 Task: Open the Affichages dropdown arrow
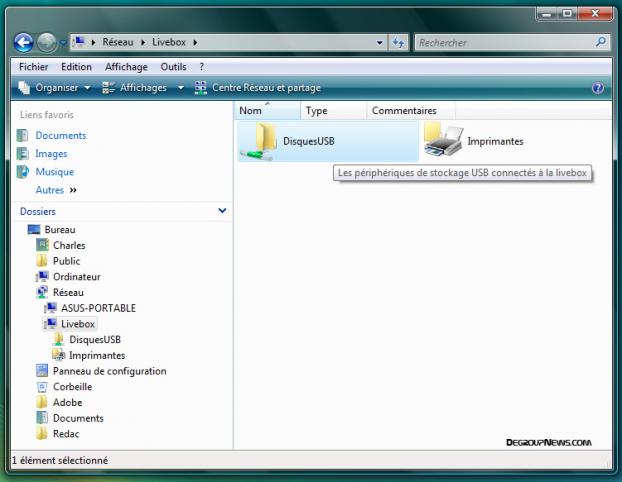(181, 88)
